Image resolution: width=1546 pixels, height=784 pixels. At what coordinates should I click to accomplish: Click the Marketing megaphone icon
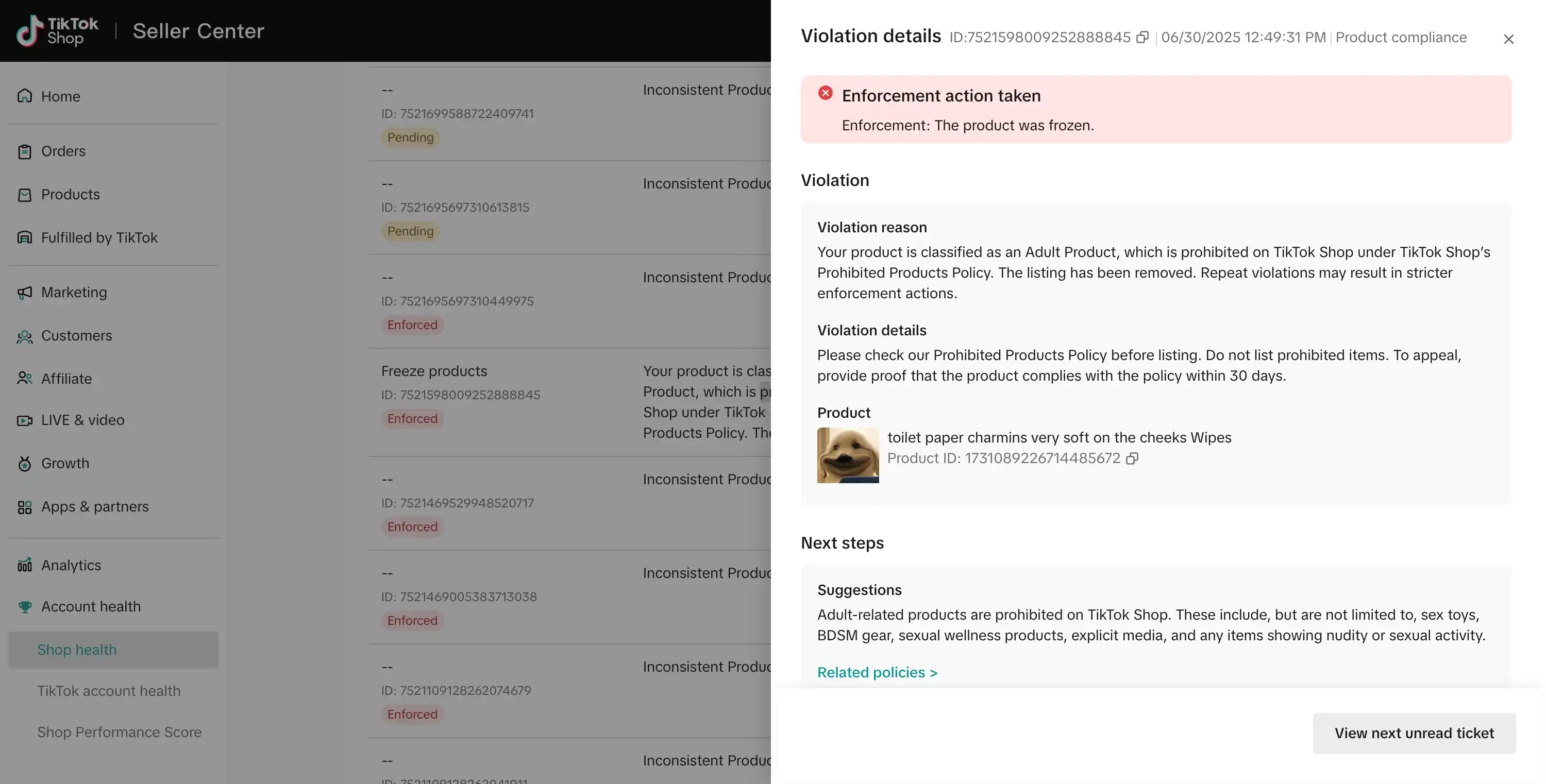pos(24,293)
